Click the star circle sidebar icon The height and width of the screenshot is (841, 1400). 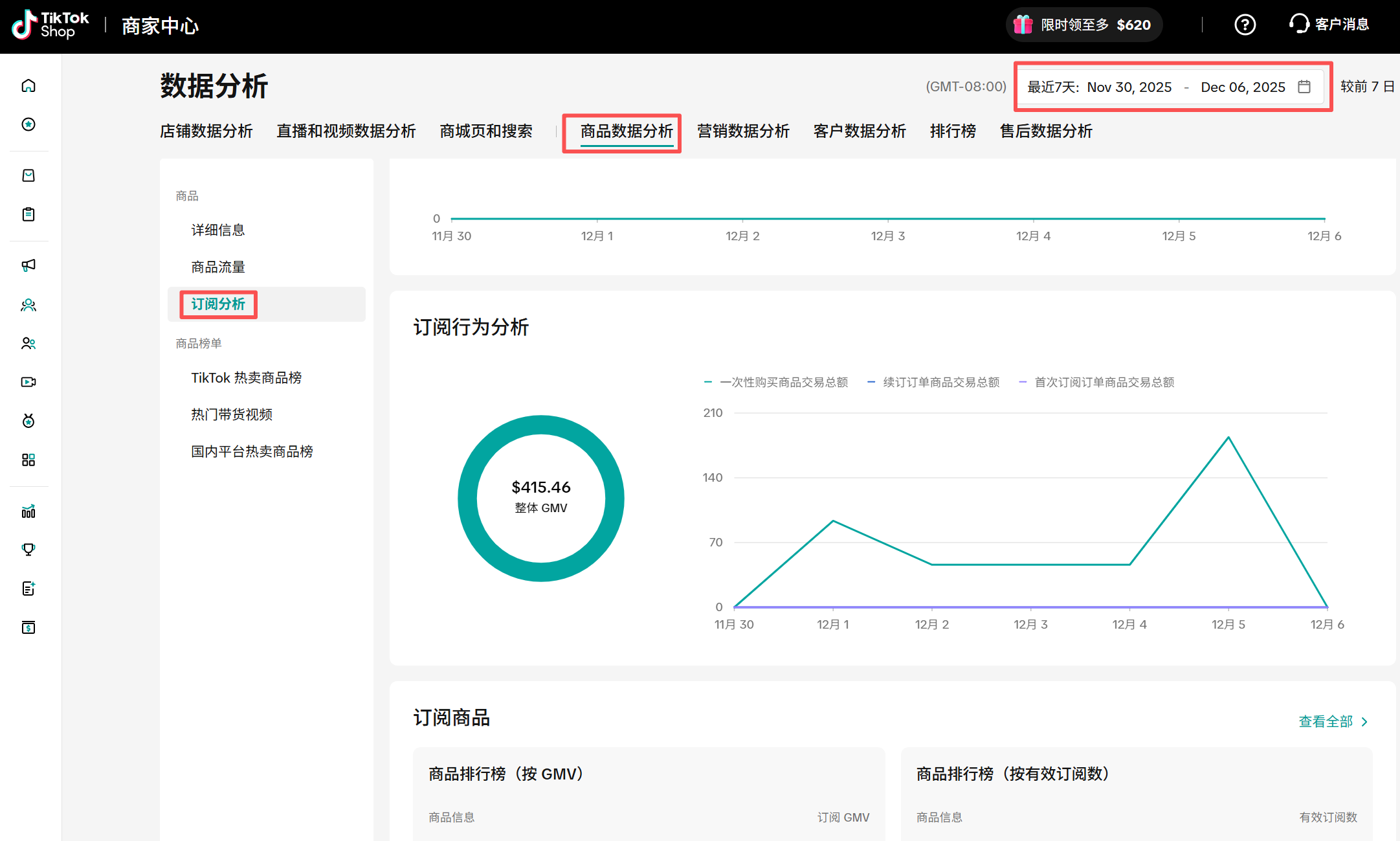click(28, 124)
